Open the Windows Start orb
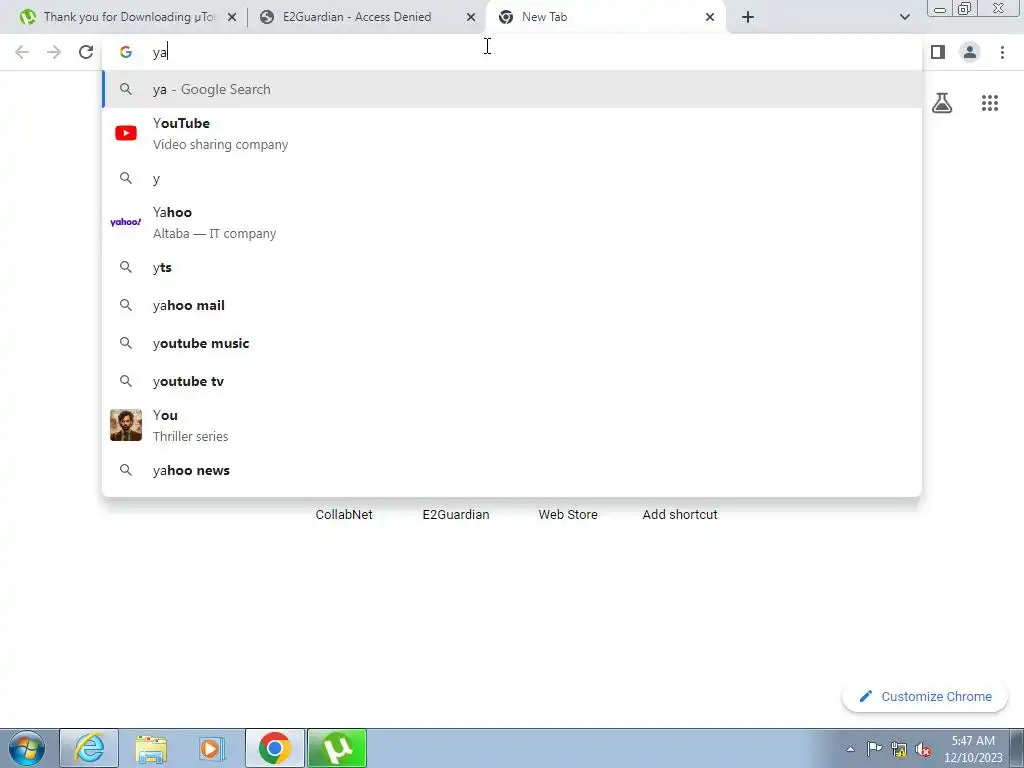 click(27, 748)
